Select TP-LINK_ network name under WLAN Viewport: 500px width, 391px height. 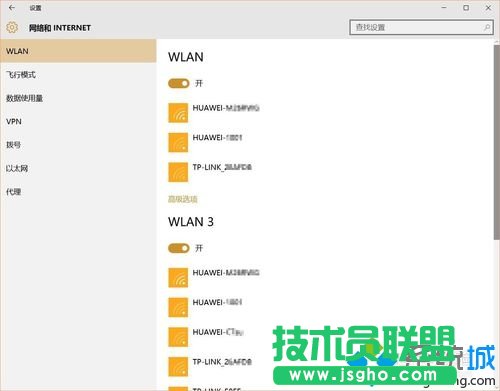tap(222, 167)
